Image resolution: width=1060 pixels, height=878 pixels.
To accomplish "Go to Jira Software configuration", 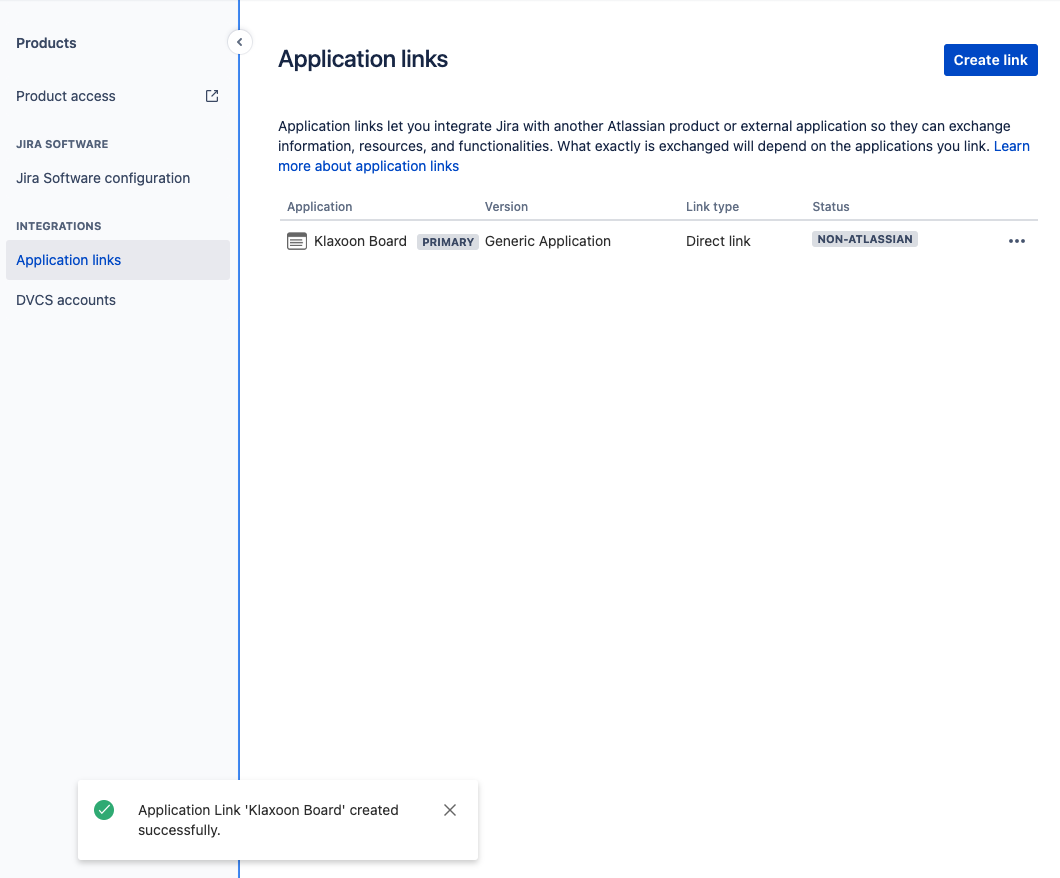I will tap(103, 177).
